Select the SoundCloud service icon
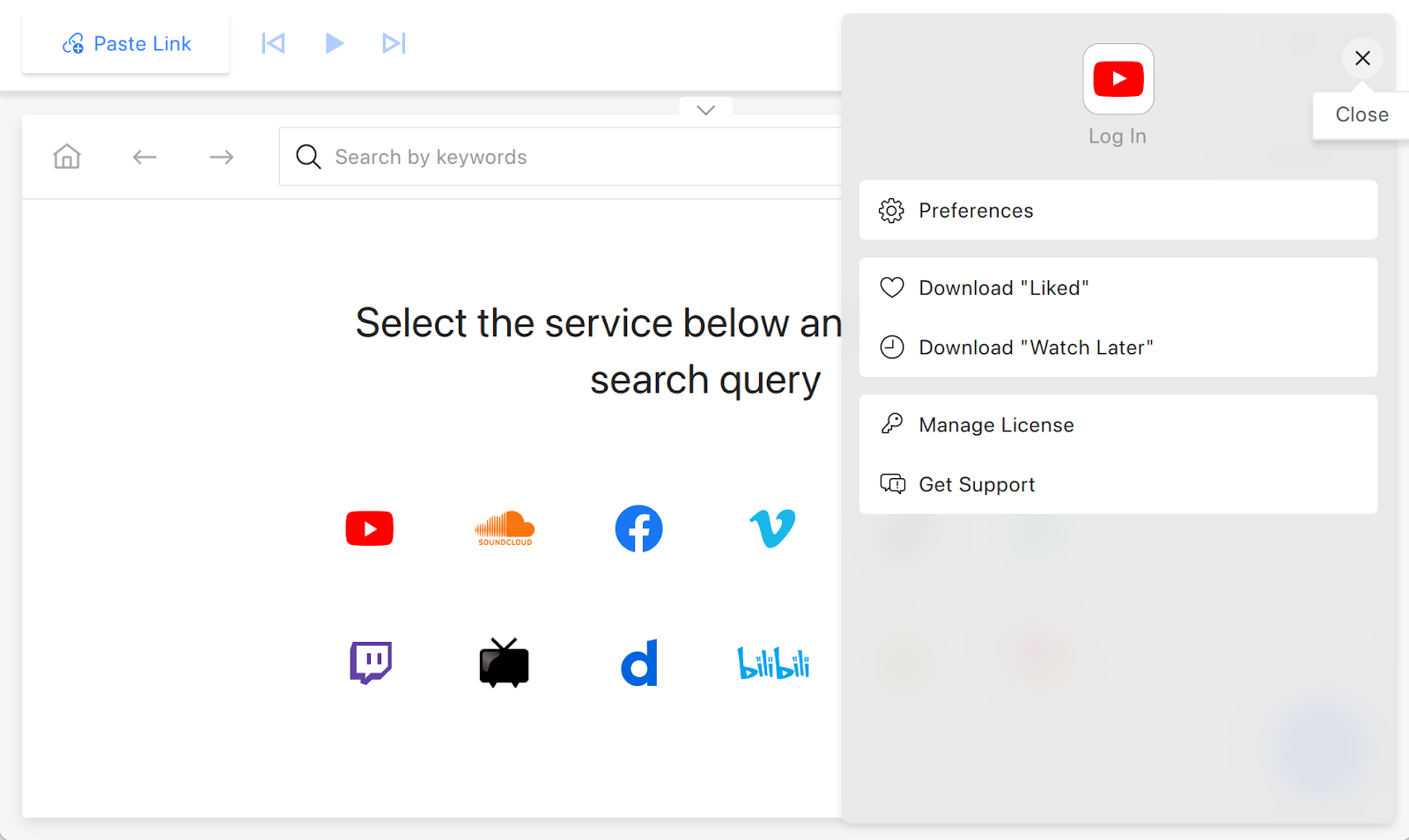Viewport: 1409px width, 840px height. click(505, 528)
